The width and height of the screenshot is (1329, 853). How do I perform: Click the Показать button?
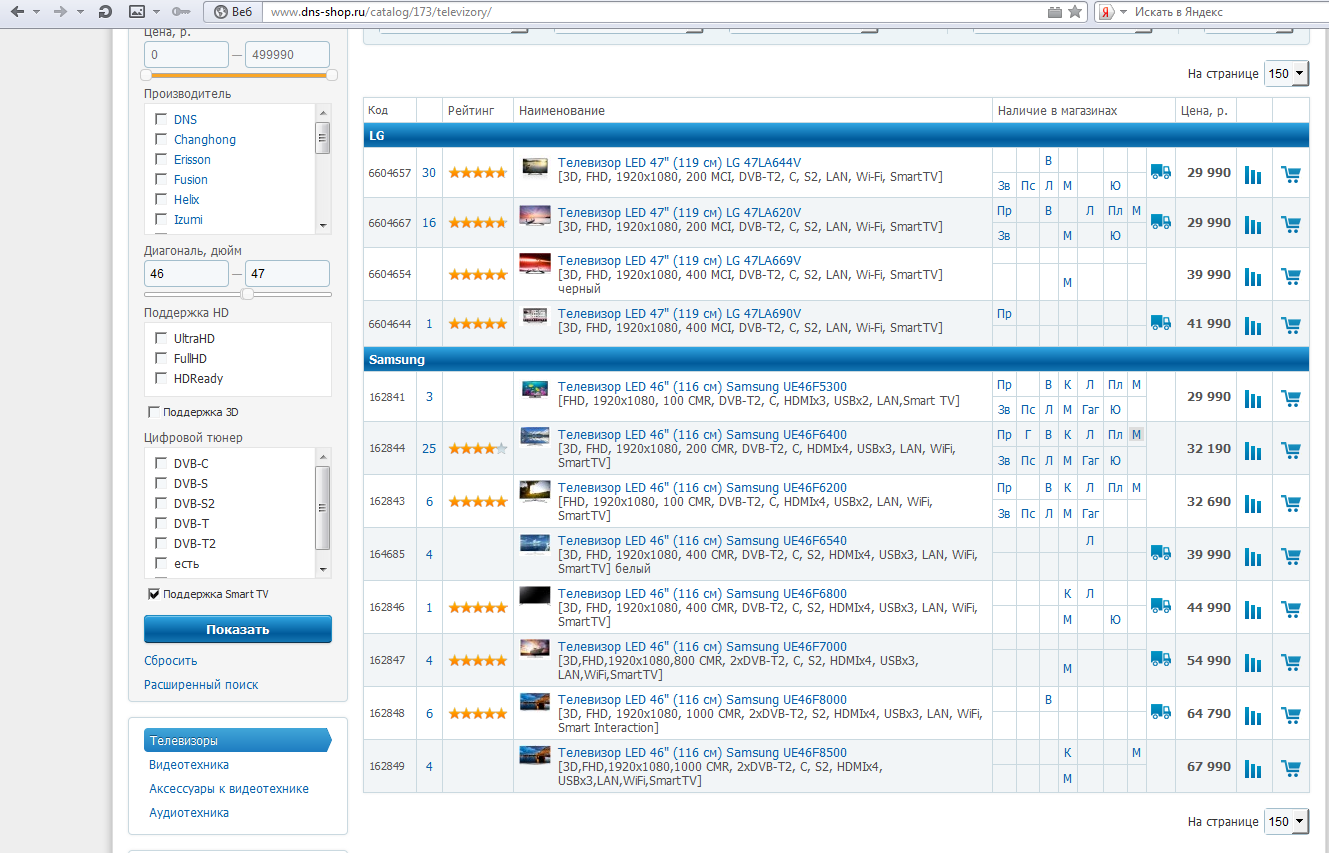pyautogui.click(x=238, y=629)
